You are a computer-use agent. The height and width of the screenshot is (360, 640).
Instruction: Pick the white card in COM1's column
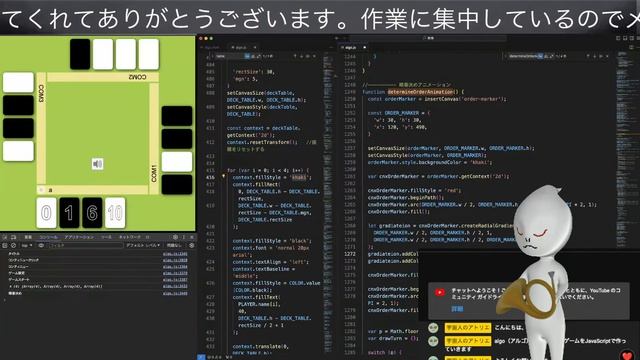[x=177, y=162]
